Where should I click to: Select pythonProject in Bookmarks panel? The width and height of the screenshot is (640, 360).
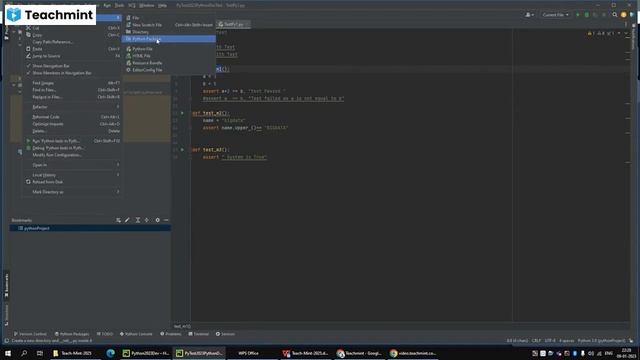90,228
